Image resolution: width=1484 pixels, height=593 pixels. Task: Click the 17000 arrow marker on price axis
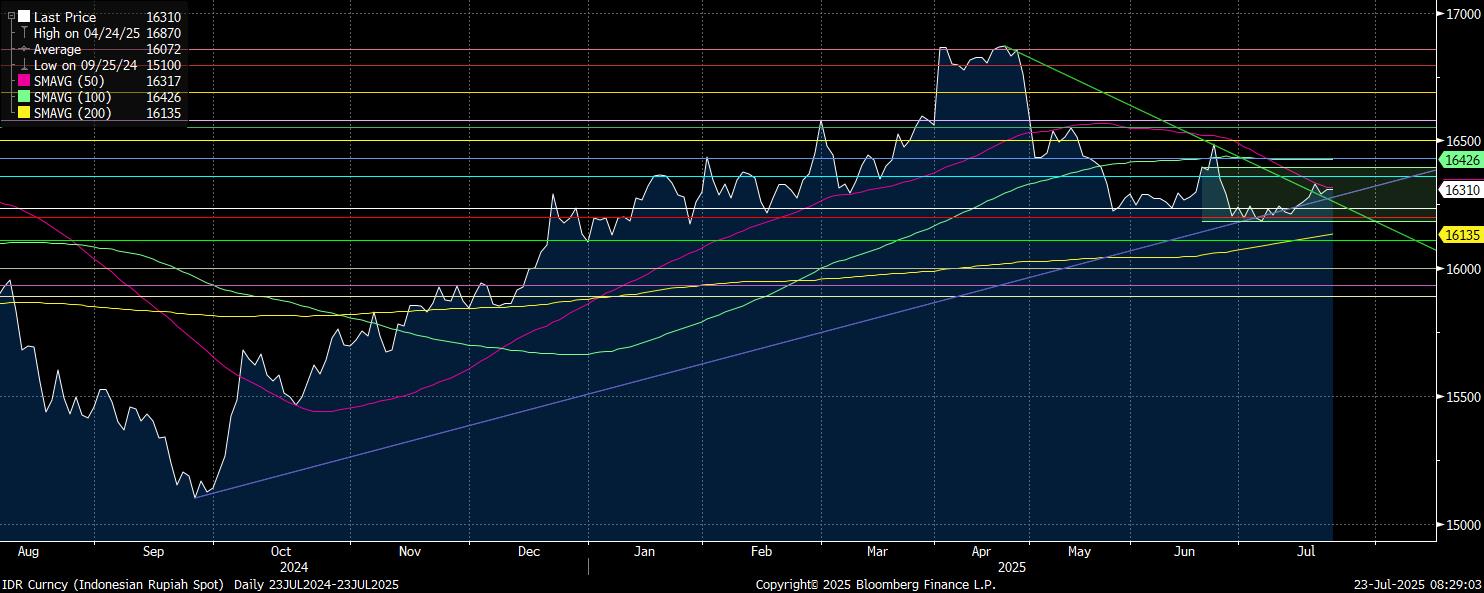pyautogui.click(x=1439, y=14)
